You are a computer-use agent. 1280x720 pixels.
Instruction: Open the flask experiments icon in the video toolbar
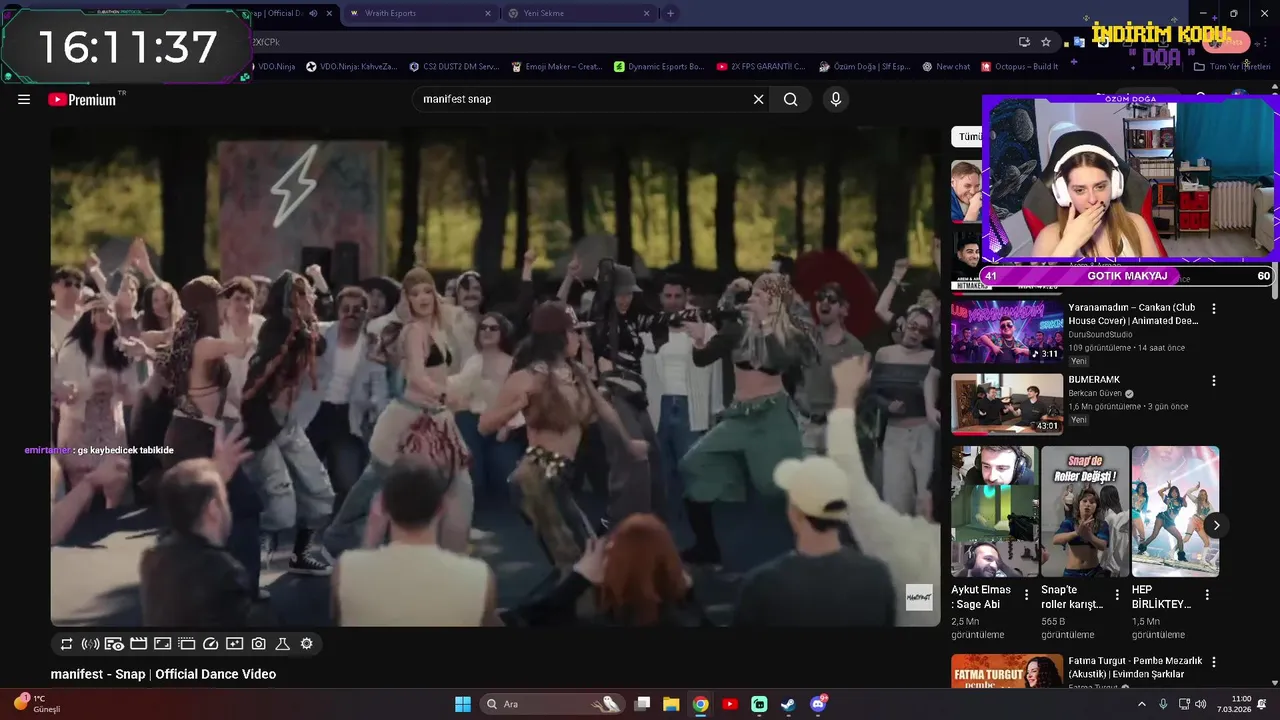[x=282, y=644]
